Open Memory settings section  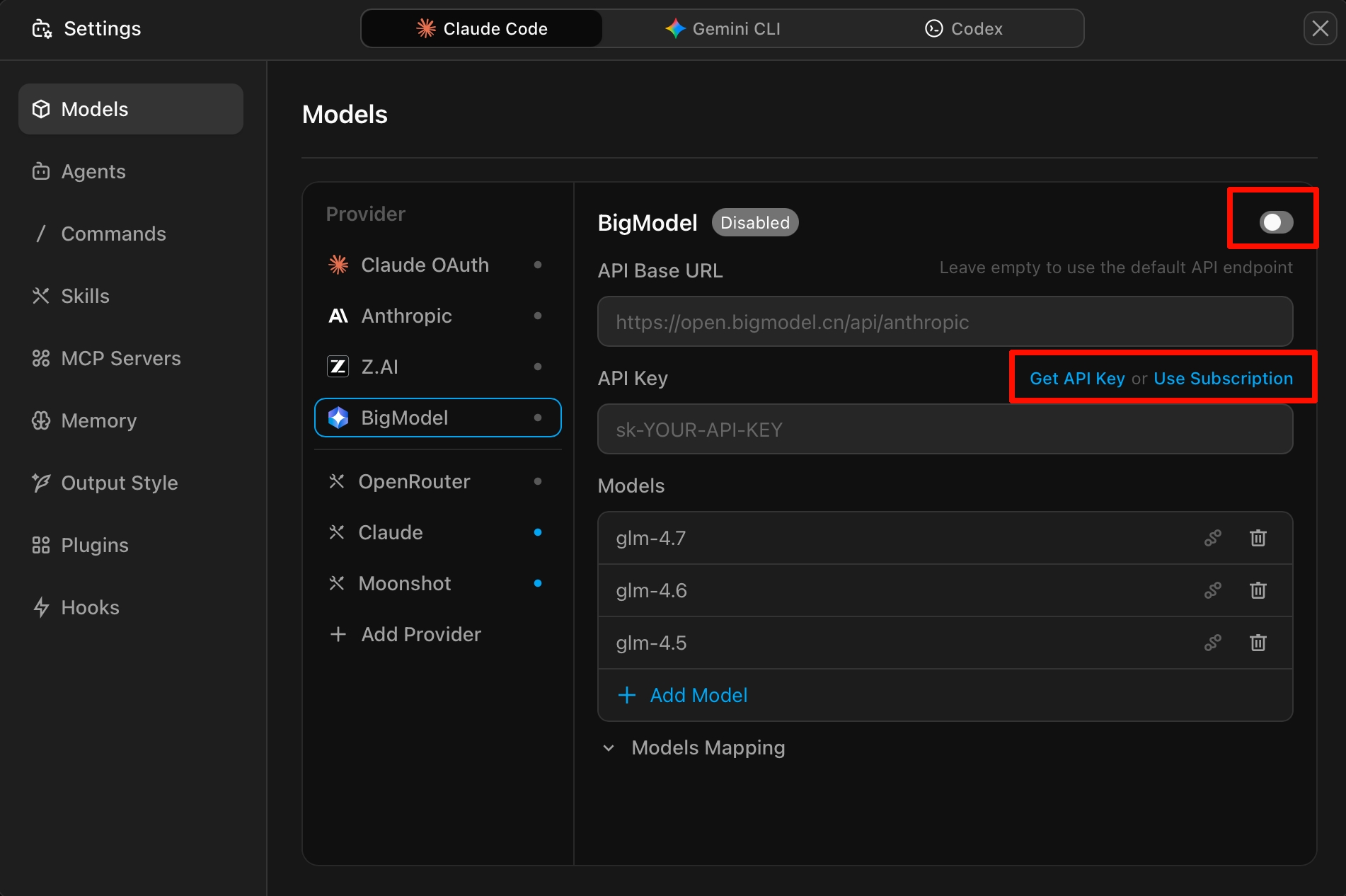pos(98,420)
